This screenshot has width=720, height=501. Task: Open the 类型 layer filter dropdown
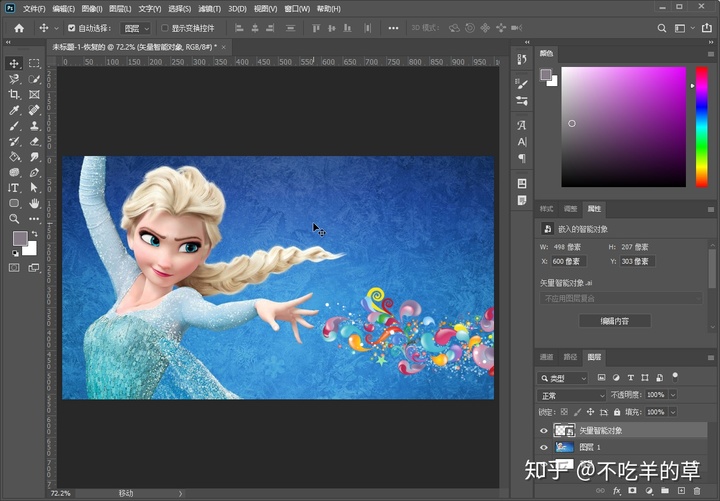562,378
